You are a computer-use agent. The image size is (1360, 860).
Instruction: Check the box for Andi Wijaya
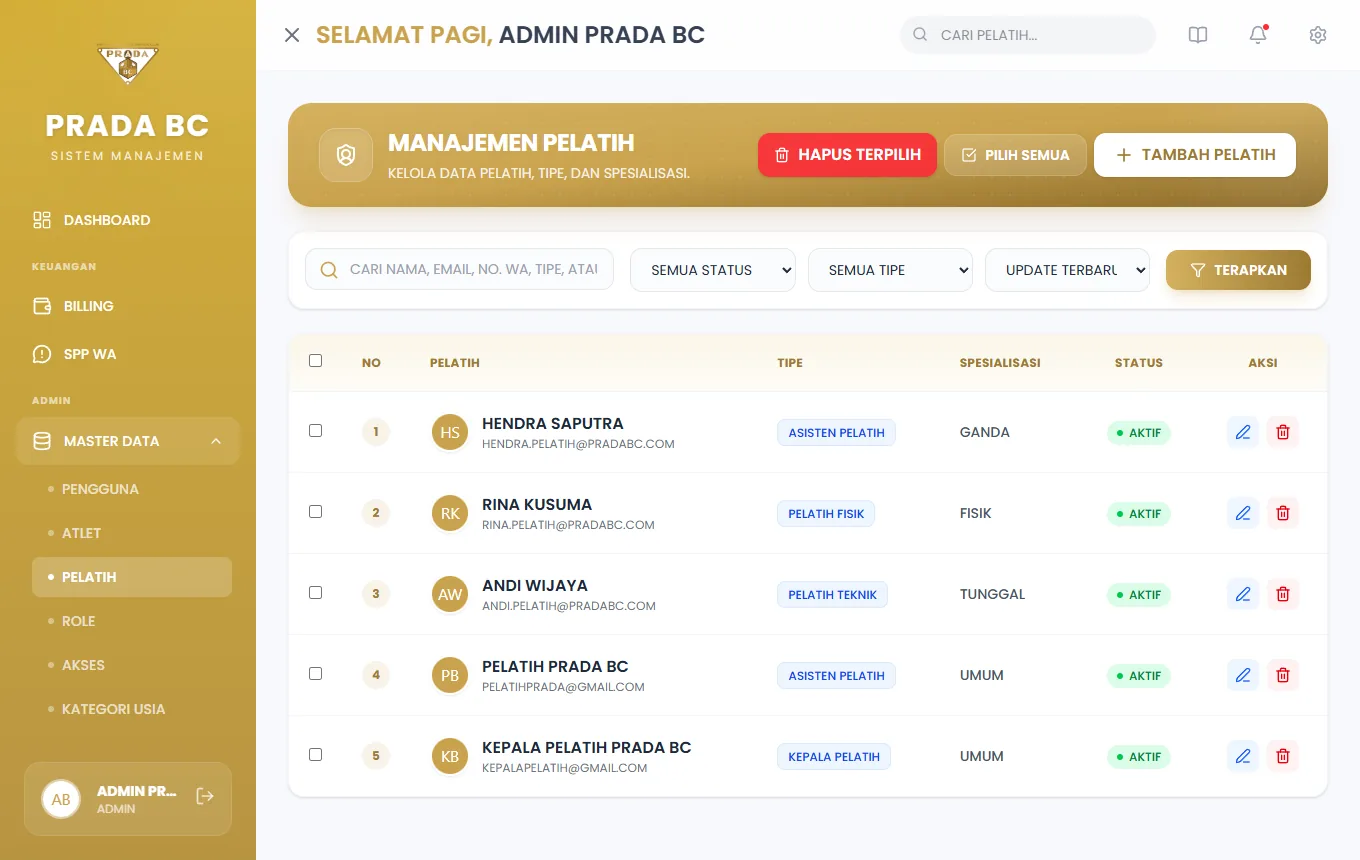[x=316, y=593]
